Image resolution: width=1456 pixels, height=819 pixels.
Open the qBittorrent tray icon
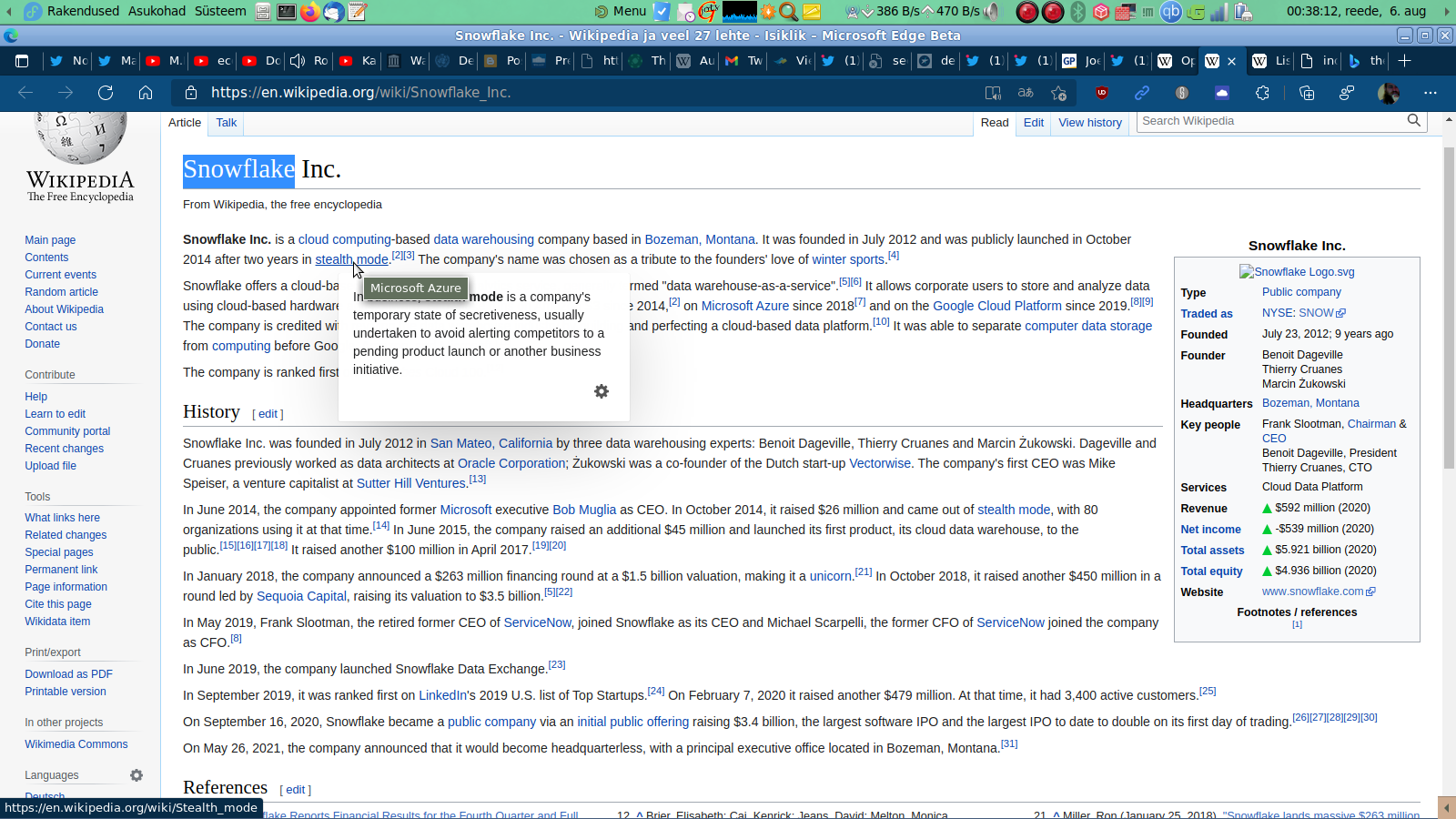click(1171, 12)
